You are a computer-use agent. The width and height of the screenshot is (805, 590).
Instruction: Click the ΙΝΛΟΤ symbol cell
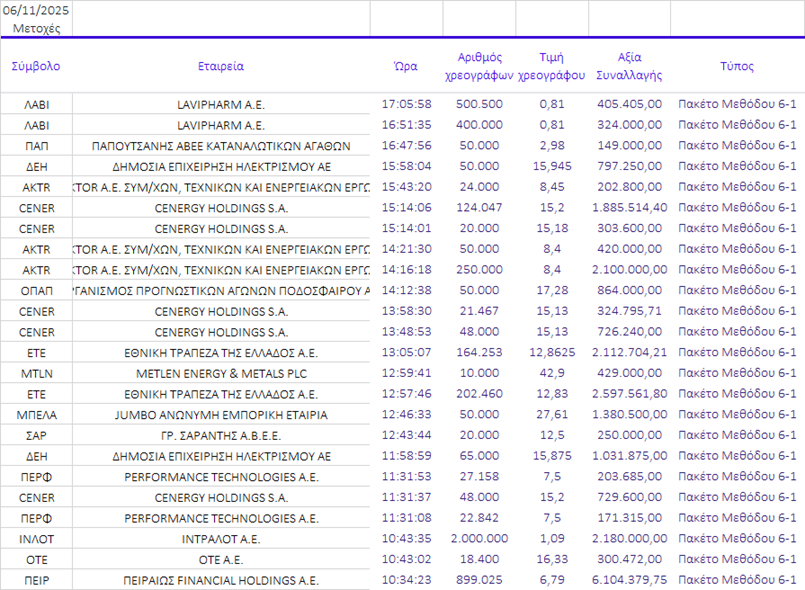point(36,539)
